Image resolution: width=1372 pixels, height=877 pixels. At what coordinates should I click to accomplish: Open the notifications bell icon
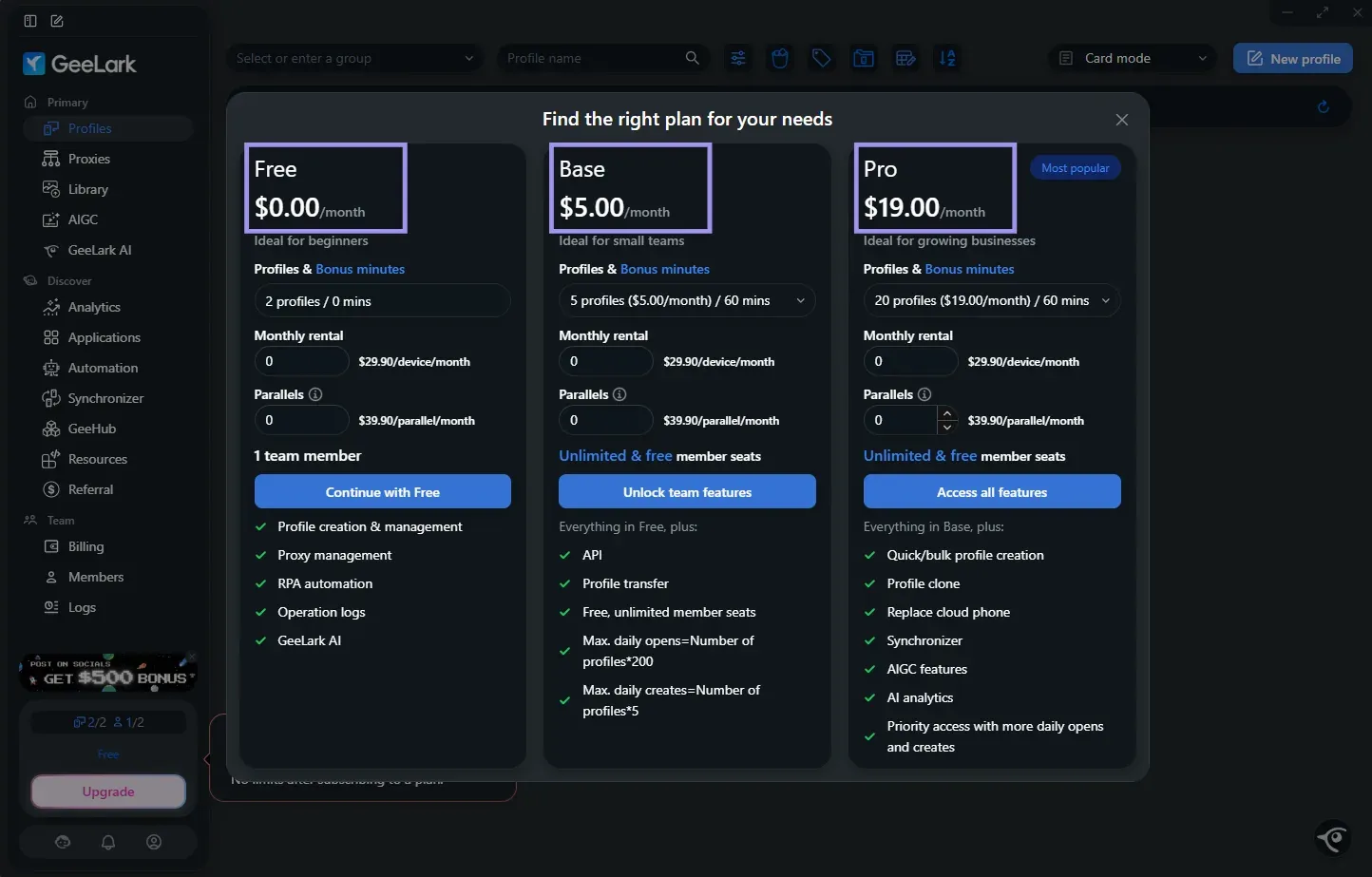coord(108,842)
